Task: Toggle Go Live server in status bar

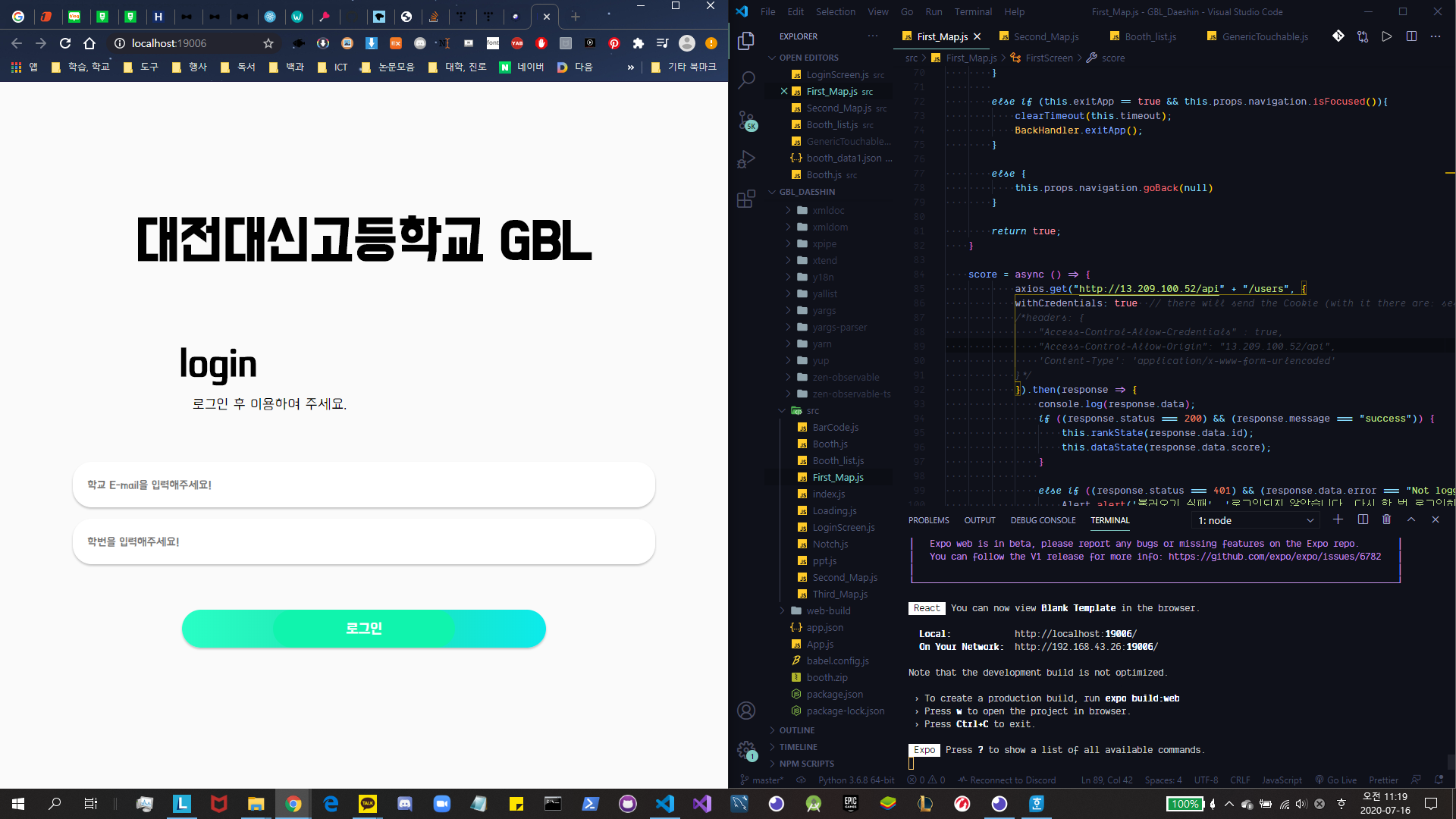Action: pyautogui.click(x=1336, y=780)
